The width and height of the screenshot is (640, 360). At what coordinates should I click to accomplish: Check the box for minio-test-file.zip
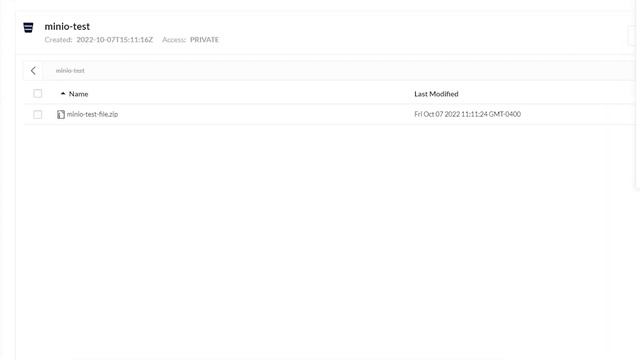(38, 115)
